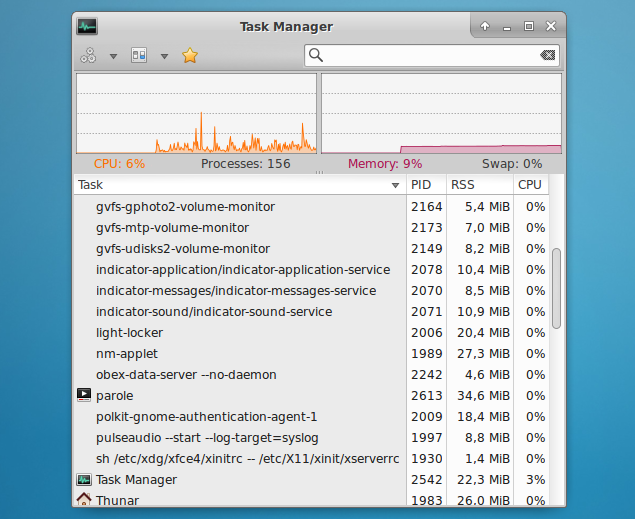Select indicator-application-service process row
Viewport: 635px width, 519px height.
(x=243, y=270)
